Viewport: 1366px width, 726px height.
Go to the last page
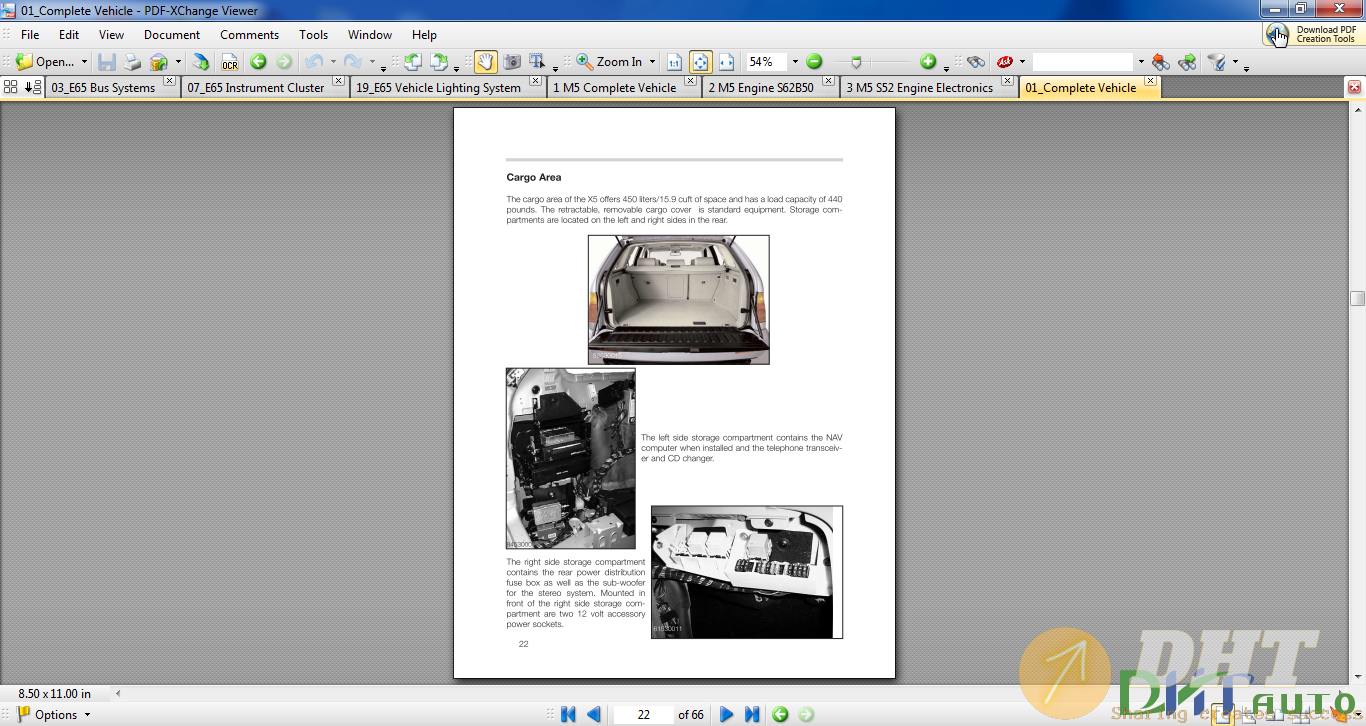pyautogui.click(x=752, y=714)
